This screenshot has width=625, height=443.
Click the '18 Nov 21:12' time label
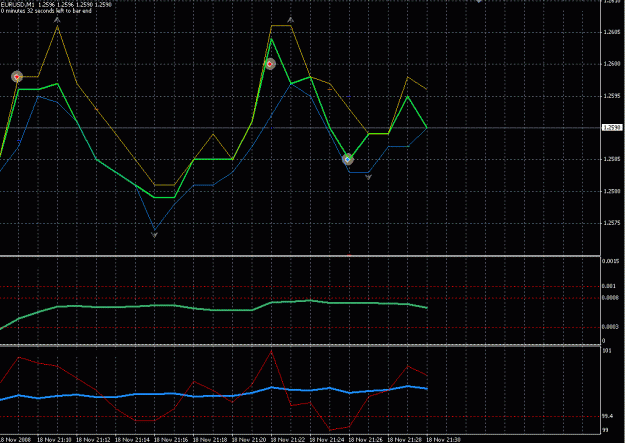coord(93,439)
